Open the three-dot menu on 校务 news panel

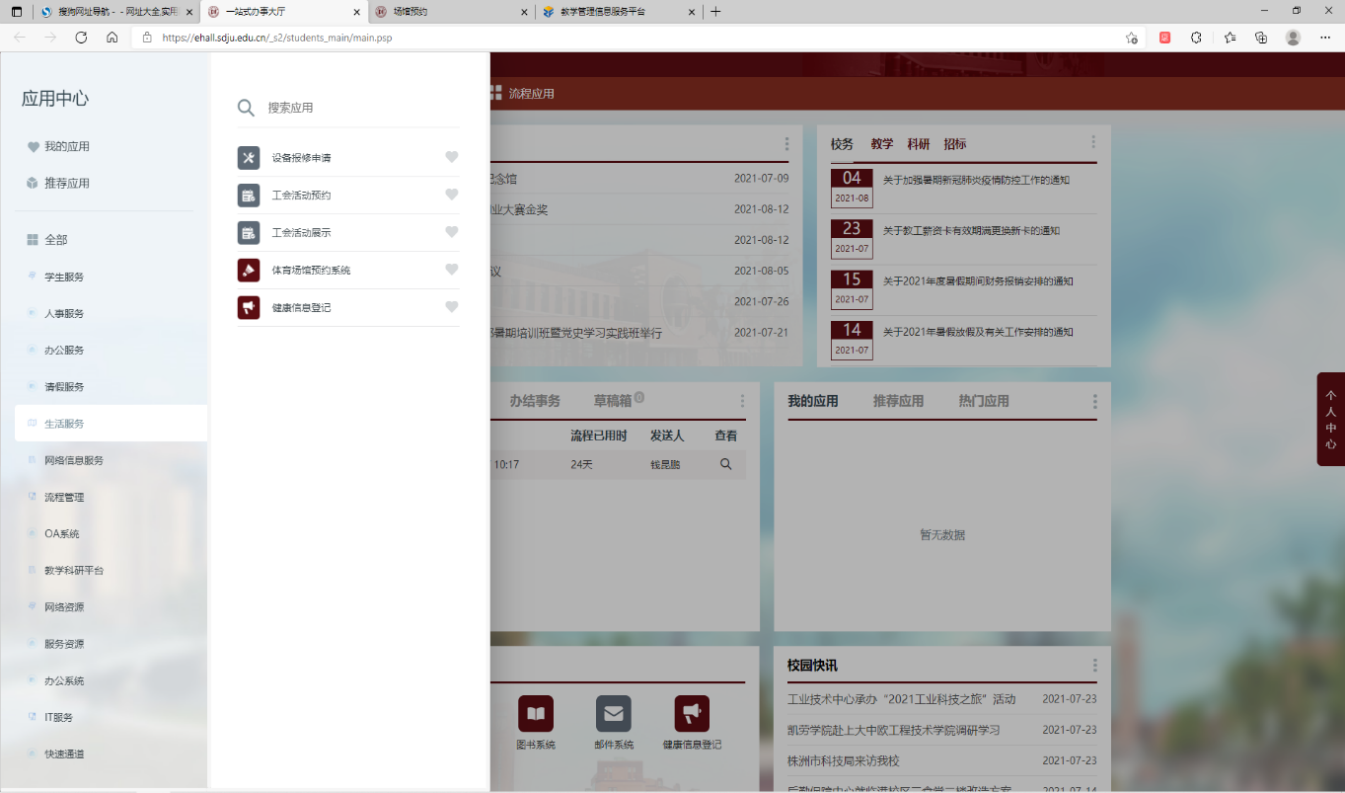pos(1093,143)
